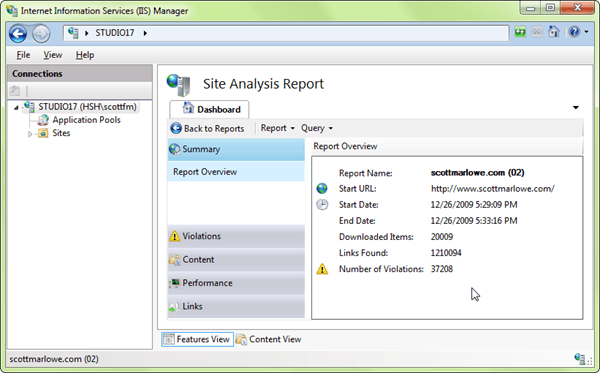Open the Help menu

[x=85, y=55]
